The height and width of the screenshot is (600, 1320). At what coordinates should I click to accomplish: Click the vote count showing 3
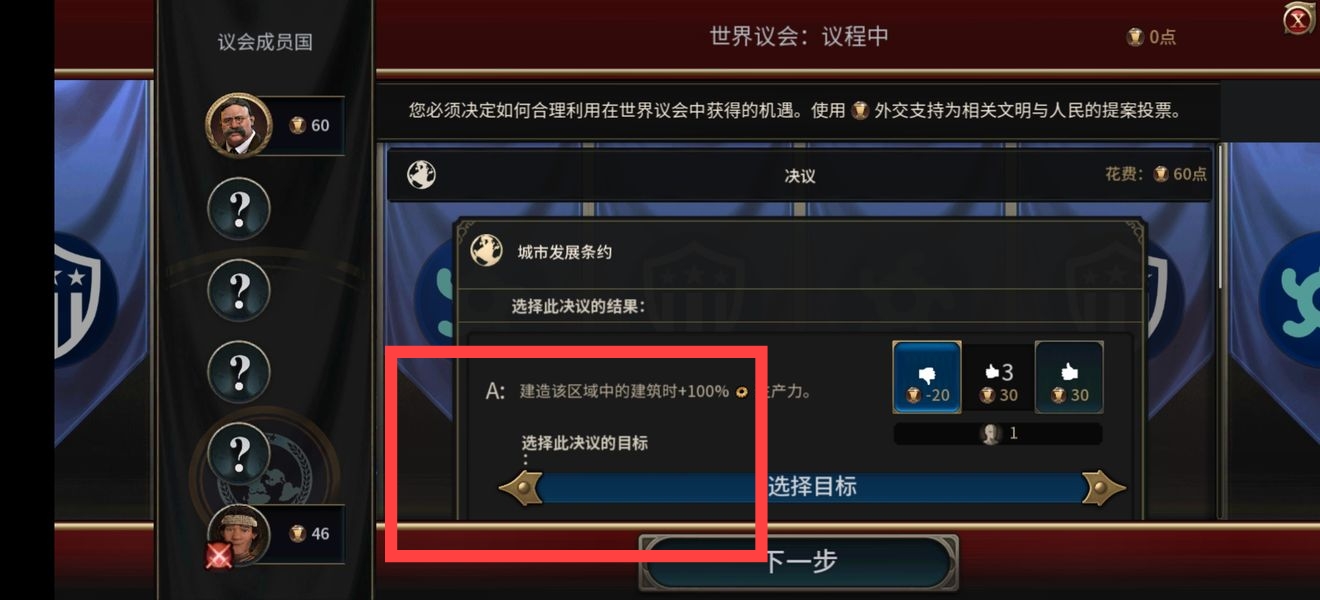[x=998, y=377]
